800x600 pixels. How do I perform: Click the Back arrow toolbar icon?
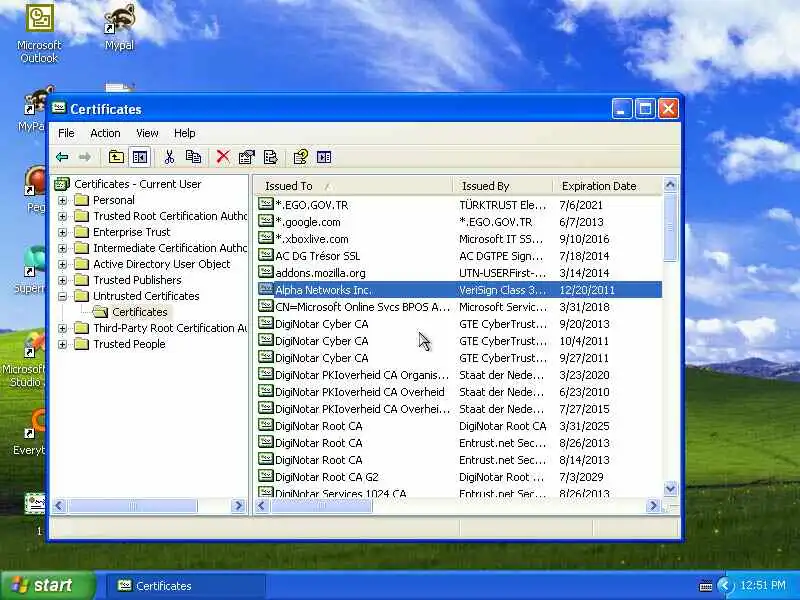62,157
